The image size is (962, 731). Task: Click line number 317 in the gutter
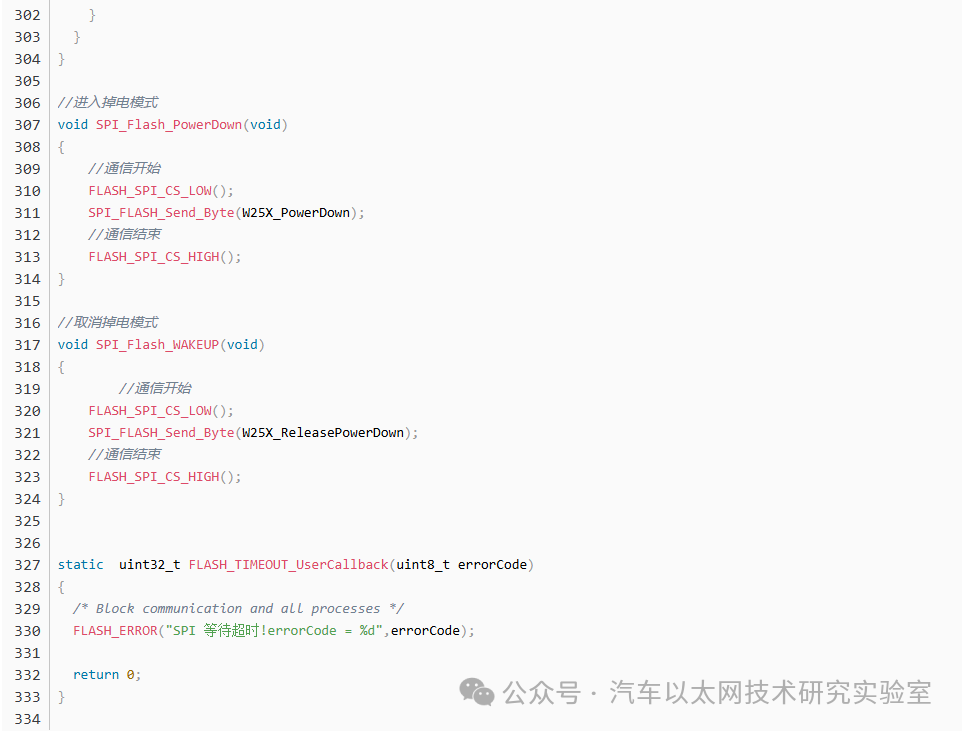click(27, 345)
